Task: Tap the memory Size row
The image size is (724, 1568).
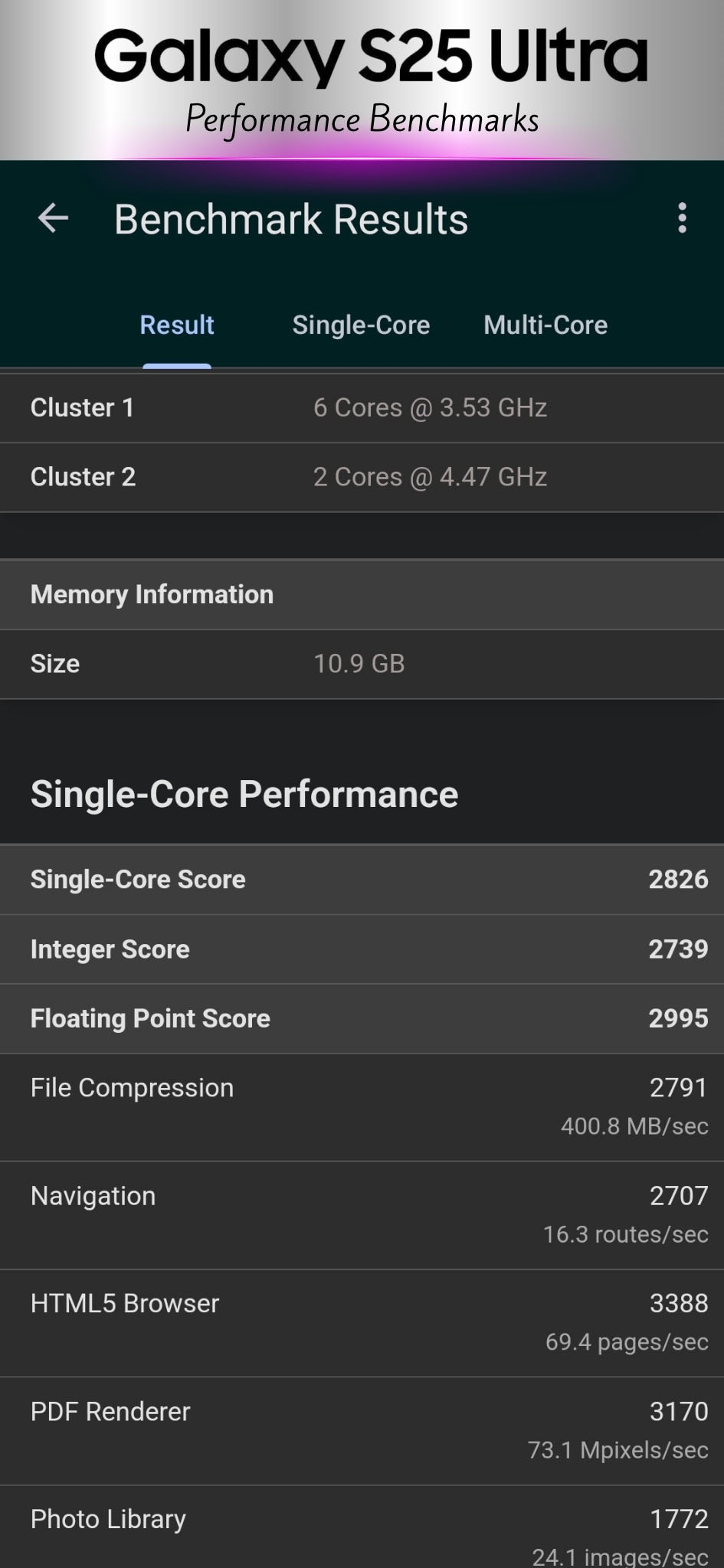Action: pos(362,665)
